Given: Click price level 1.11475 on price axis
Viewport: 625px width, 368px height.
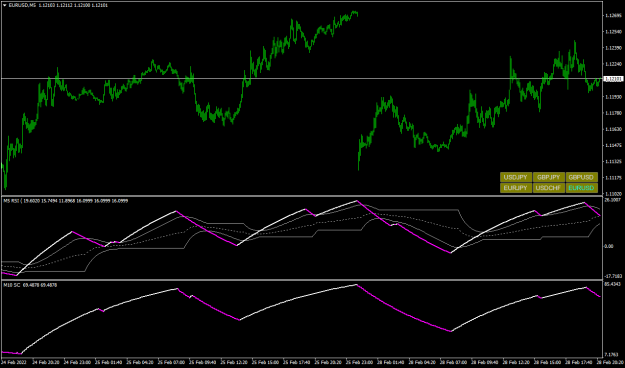Looking at the screenshot, I should (x=613, y=145).
